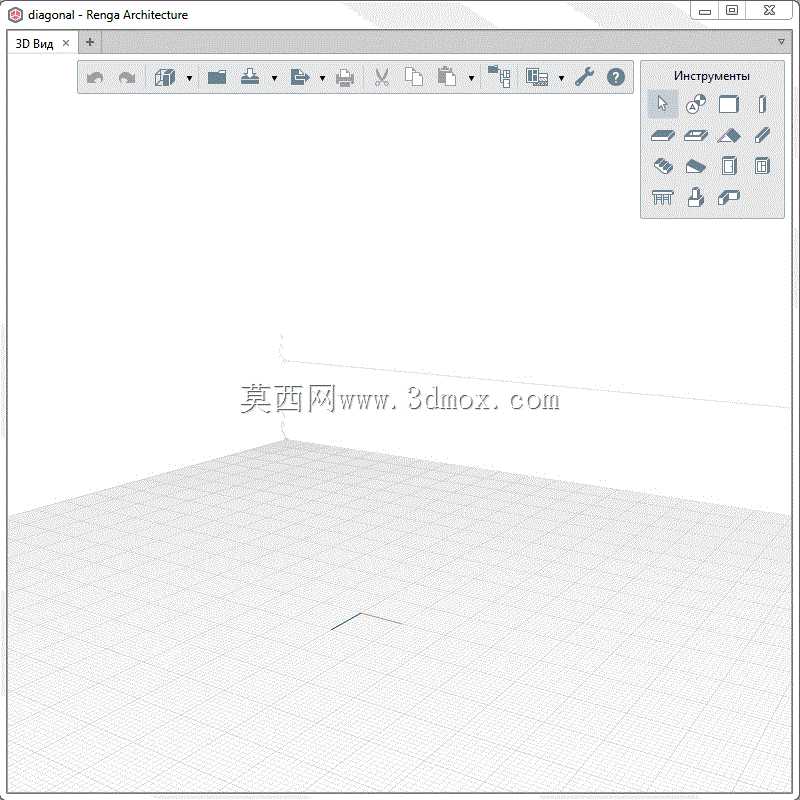Select the Floor slab tool
This screenshot has width=800, height=800.
(x=663, y=135)
